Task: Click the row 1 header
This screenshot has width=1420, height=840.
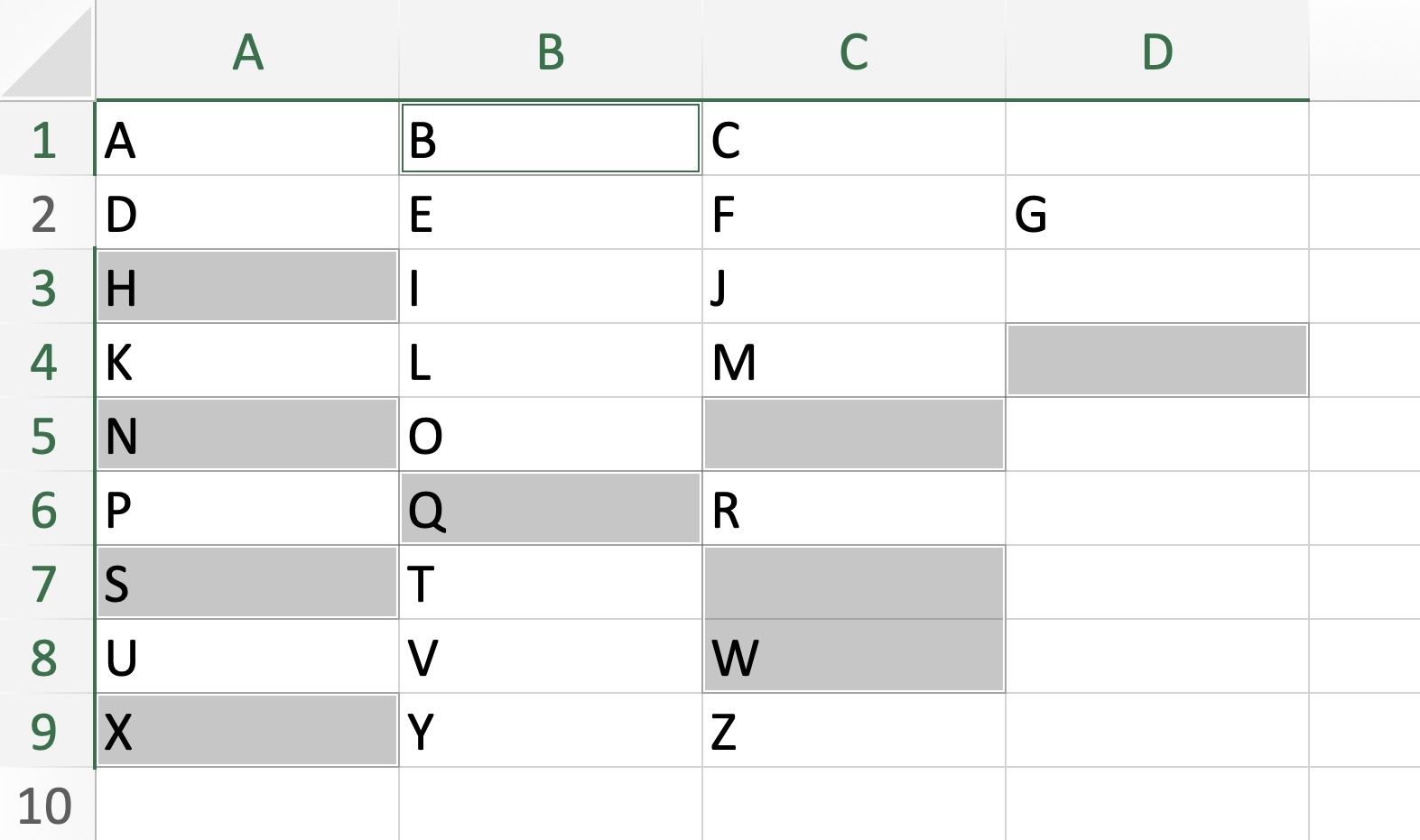Action: click(45, 138)
